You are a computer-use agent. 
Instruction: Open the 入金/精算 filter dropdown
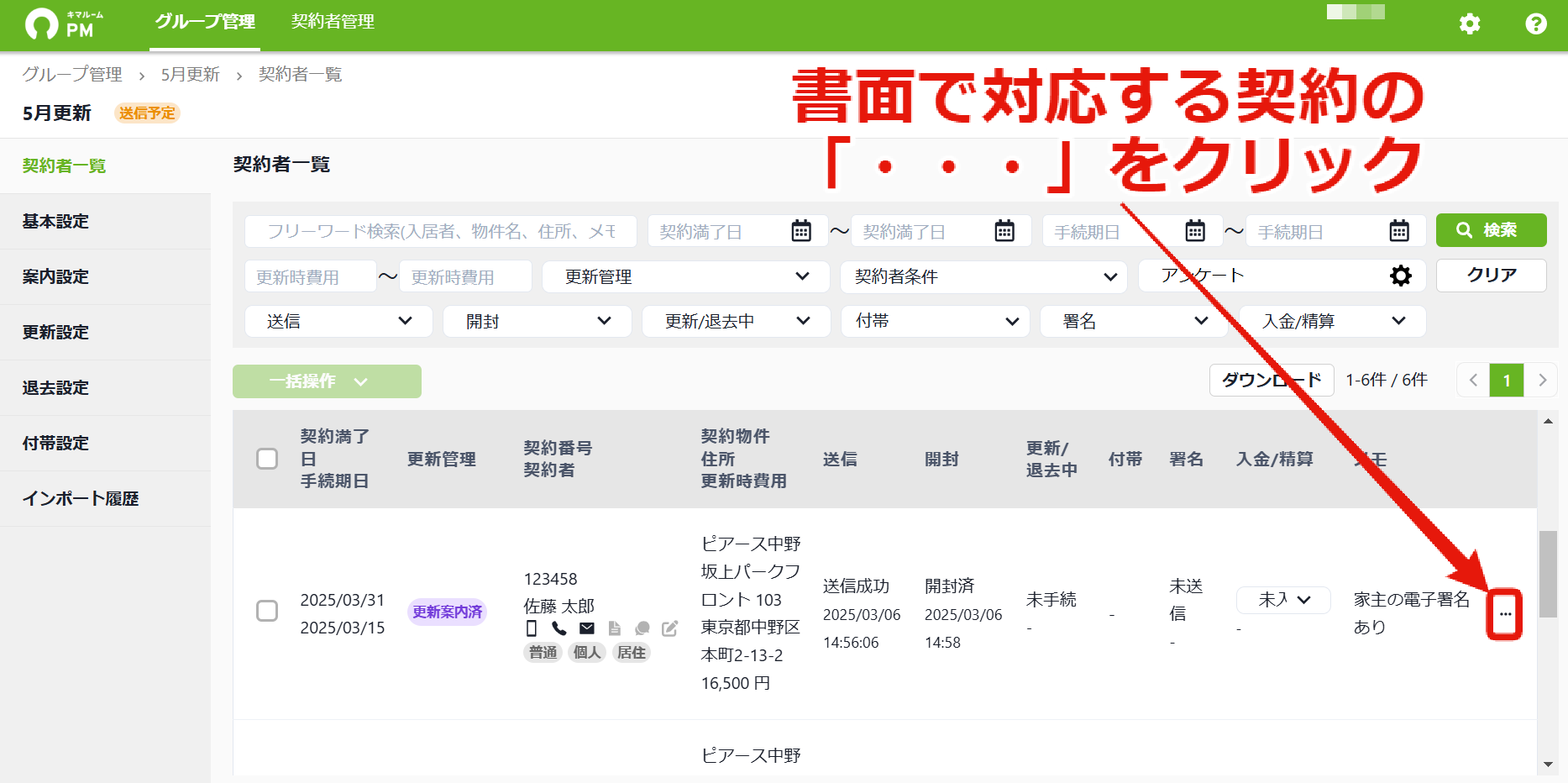click(x=1333, y=321)
